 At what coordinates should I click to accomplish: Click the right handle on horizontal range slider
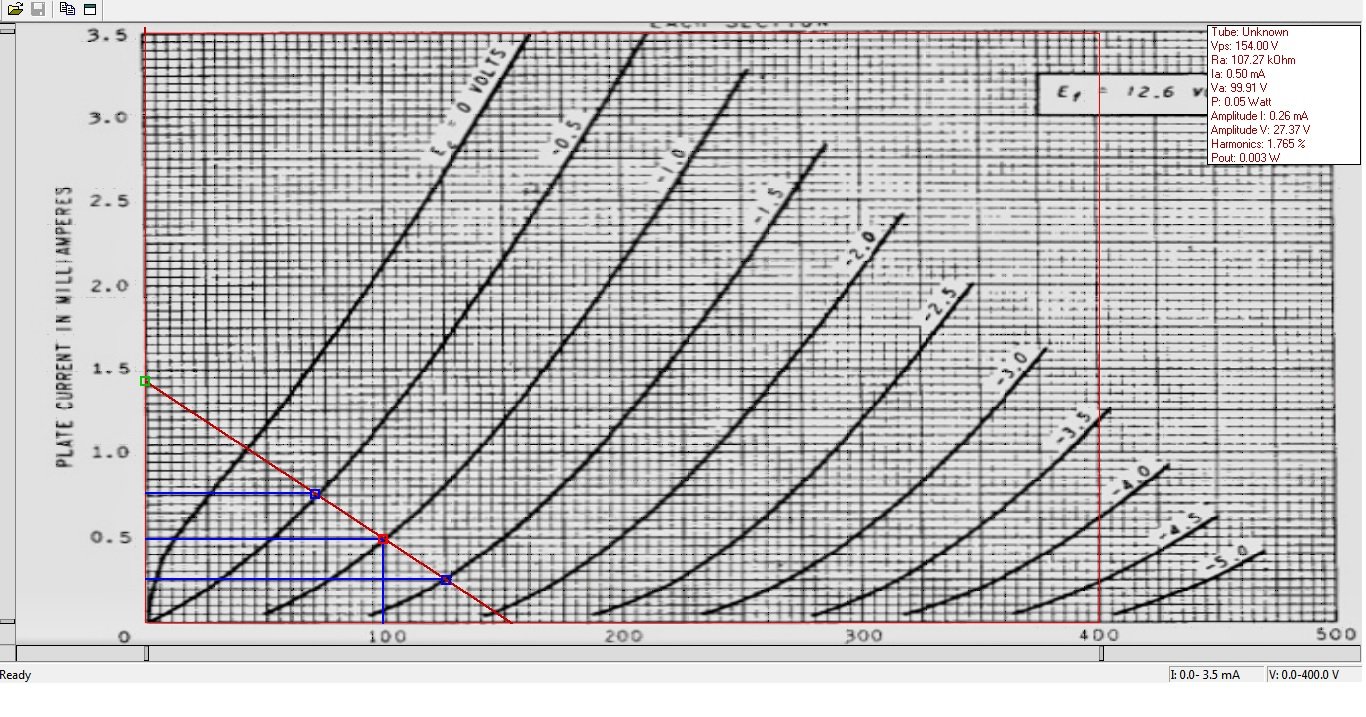tap(1101, 653)
